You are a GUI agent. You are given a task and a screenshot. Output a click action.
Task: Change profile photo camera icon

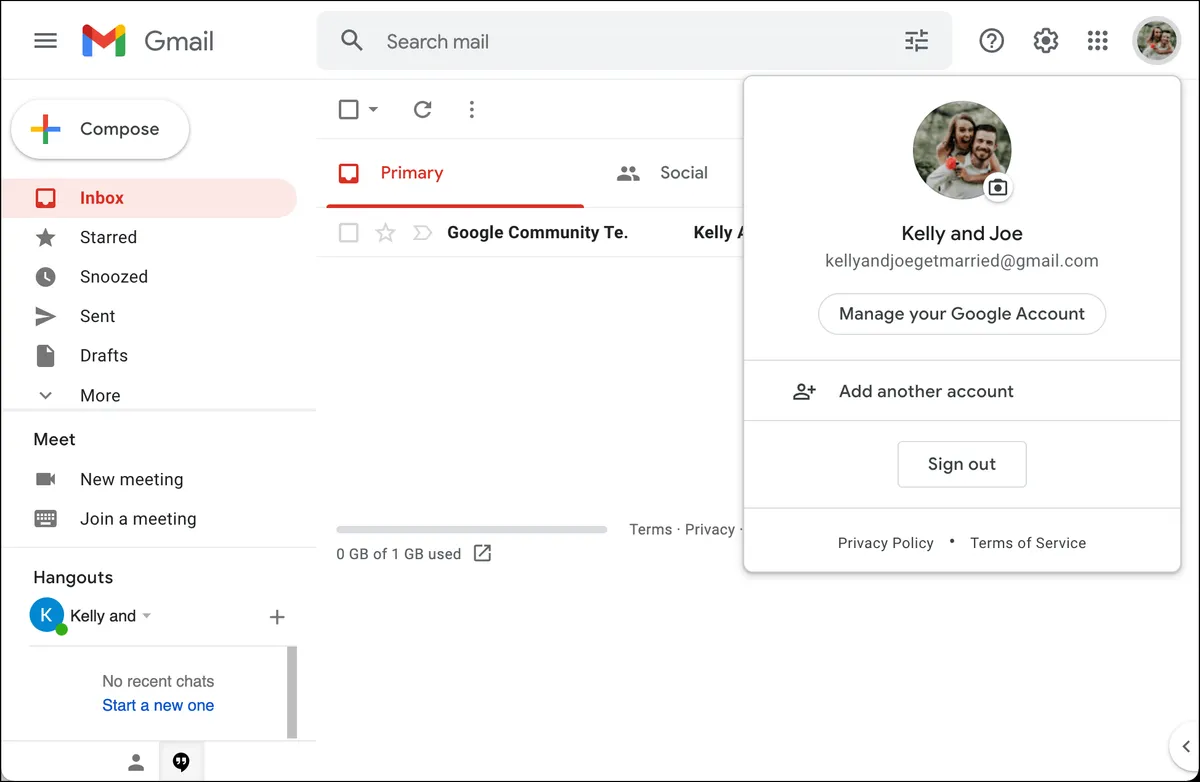pyautogui.click(x=997, y=187)
